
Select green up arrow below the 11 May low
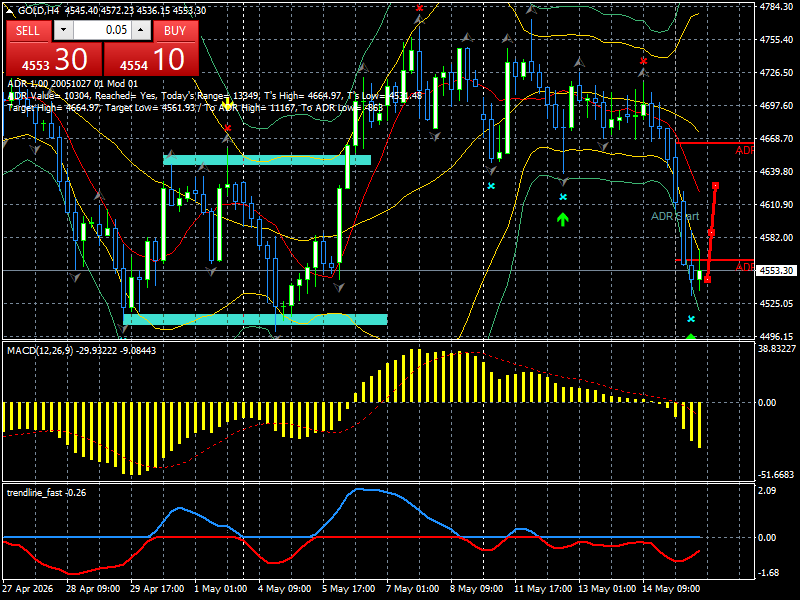click(562, 219)
